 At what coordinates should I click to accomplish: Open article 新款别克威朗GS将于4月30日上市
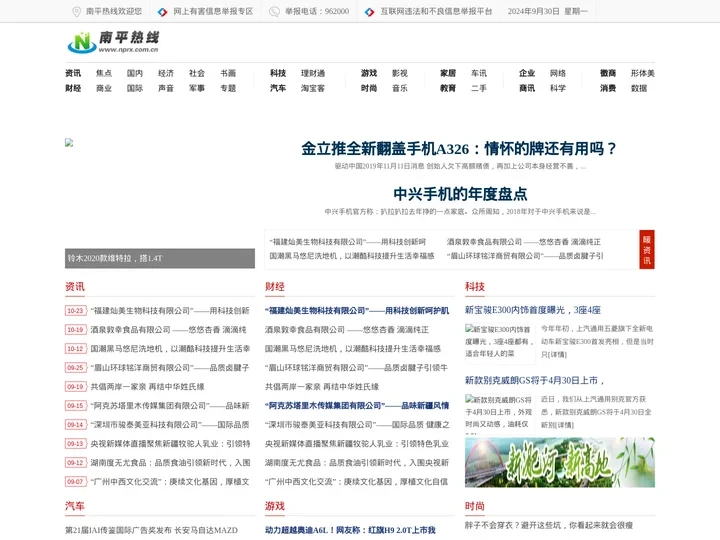(534, 380)
